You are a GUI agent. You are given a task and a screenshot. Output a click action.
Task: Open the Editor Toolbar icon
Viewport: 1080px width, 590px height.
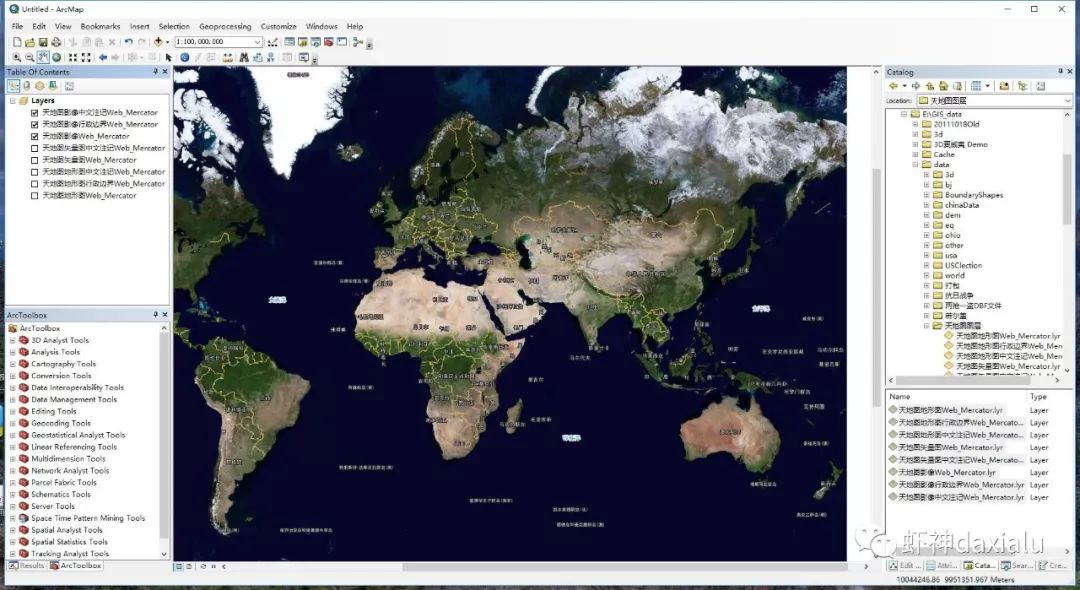click(273, 42)
